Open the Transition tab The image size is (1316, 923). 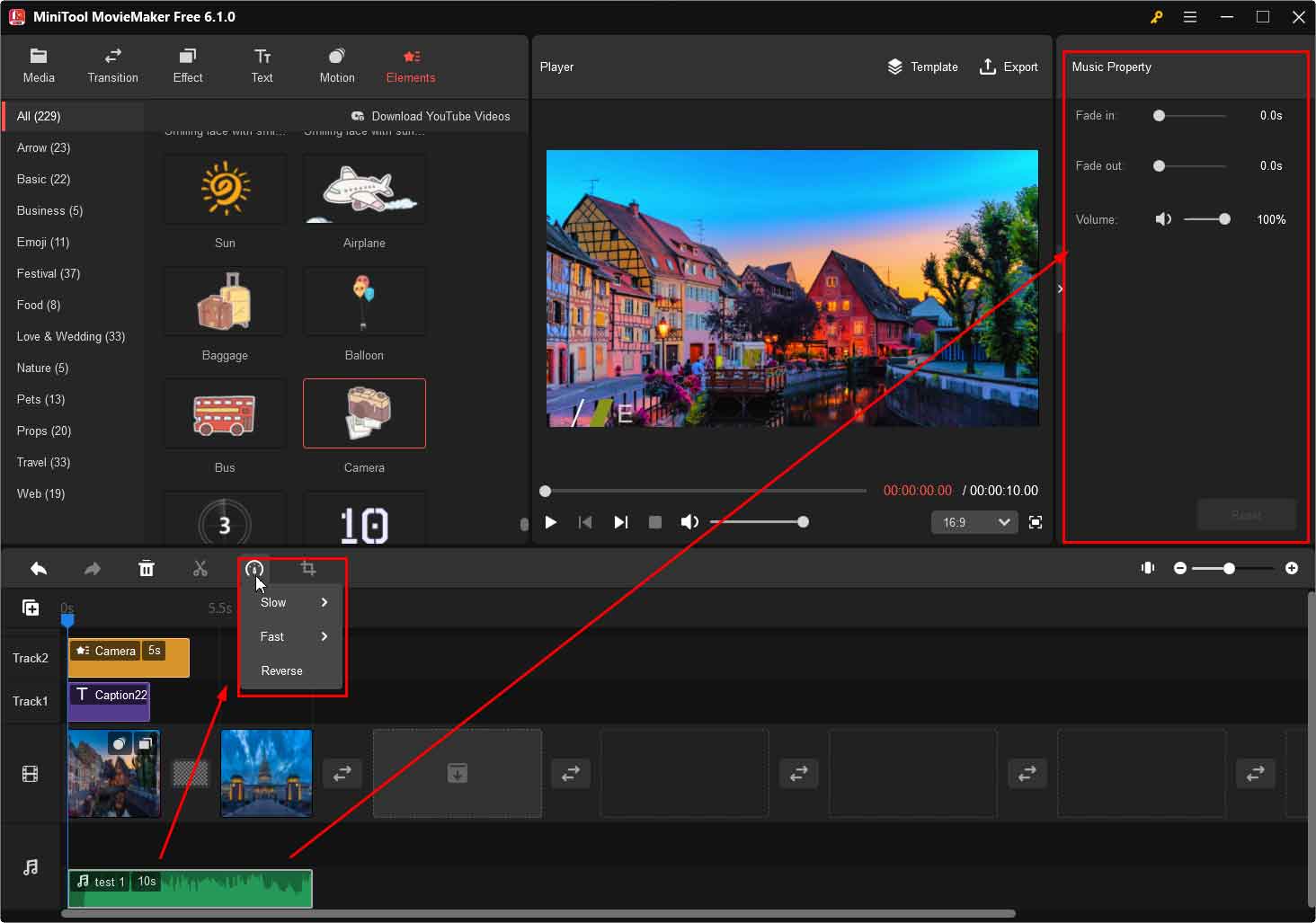coord(113,66)
